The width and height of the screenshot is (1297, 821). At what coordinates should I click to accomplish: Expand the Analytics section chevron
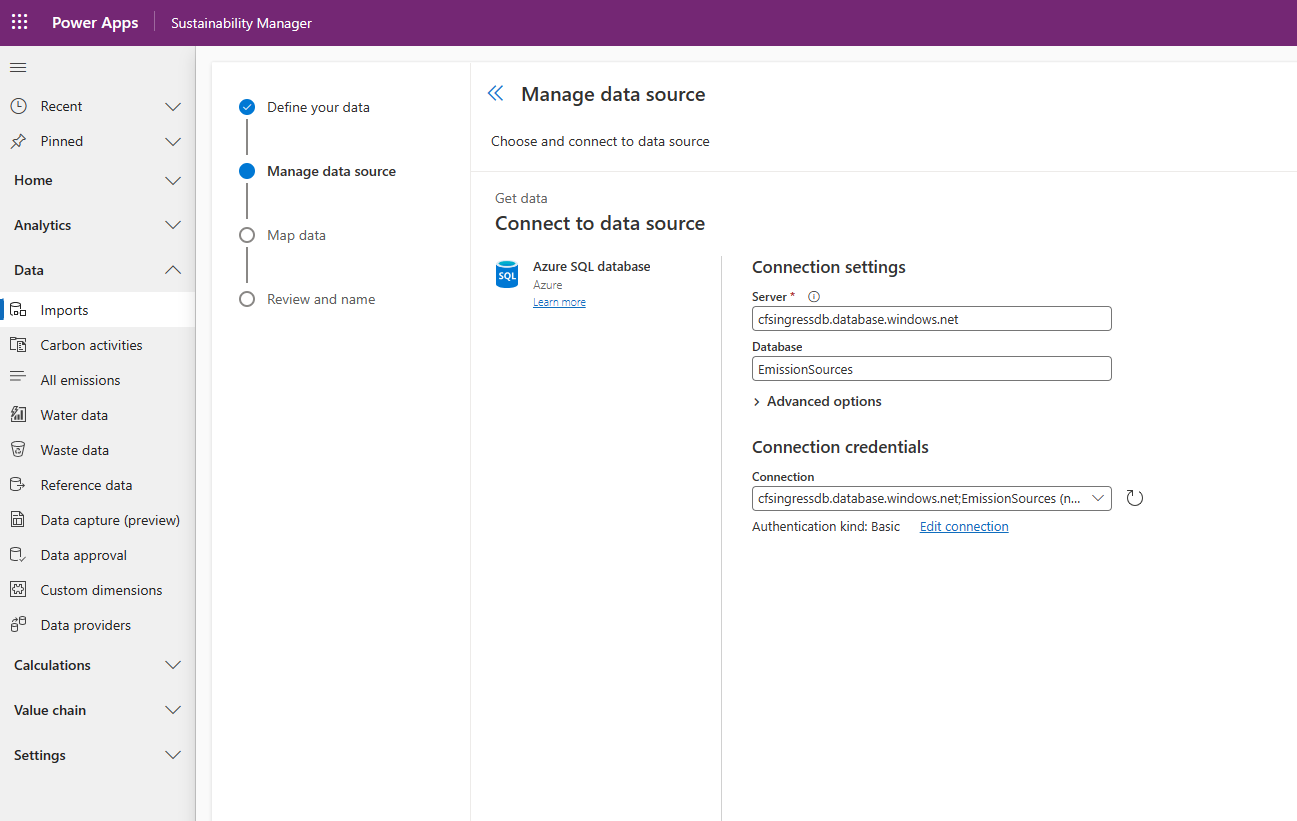tap(173, 225)
